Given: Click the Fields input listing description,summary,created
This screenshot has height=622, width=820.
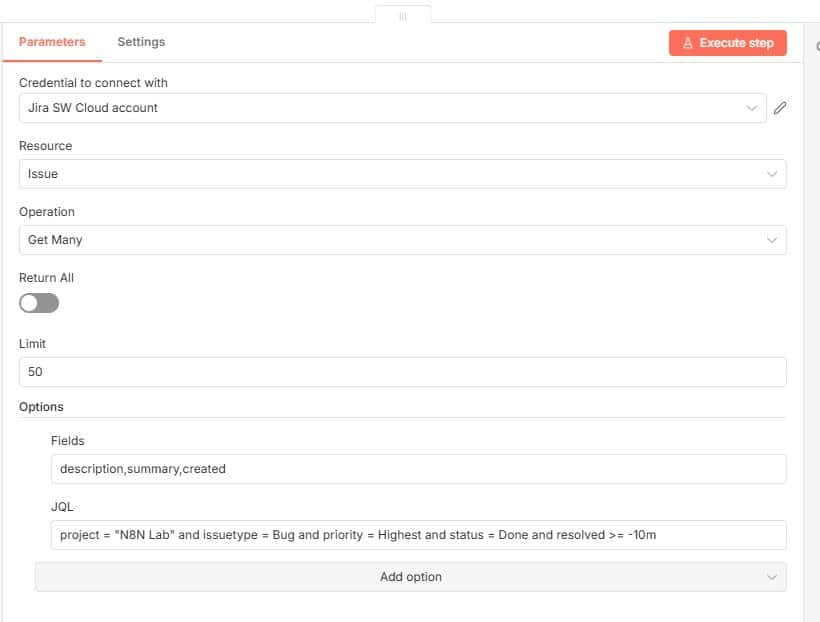Looking at the screenshot, I should (300, 468).
